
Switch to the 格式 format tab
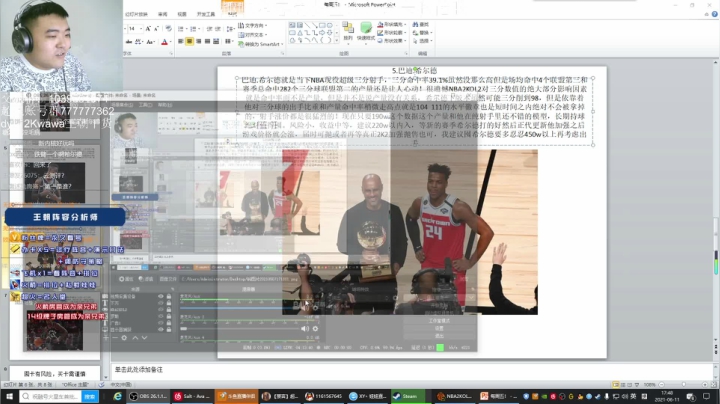tap(232, 14)
